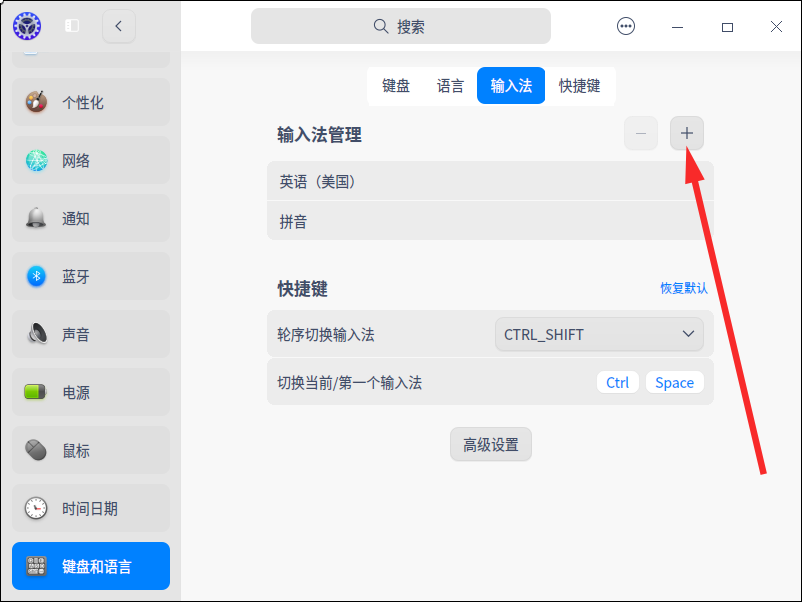Open 电源 power settings

click(x=91, y=392)
